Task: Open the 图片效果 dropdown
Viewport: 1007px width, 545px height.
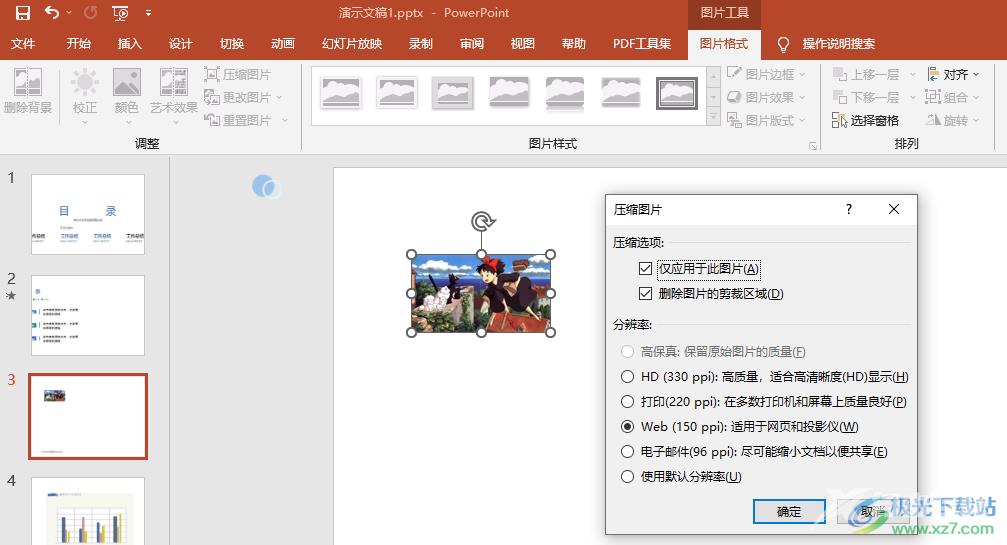Action: coord(766,98)
